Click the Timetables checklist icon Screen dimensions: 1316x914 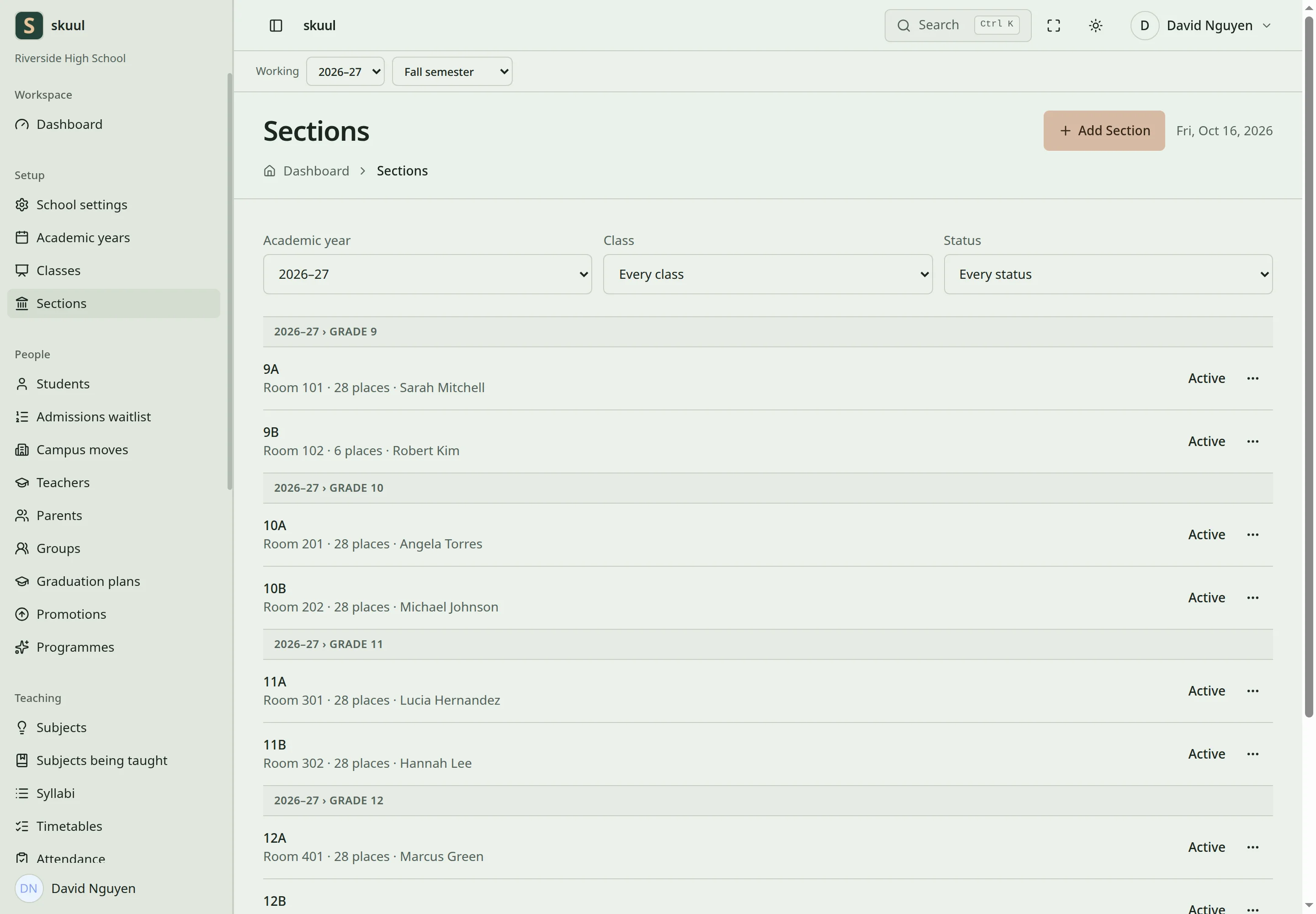pos(22,826)
